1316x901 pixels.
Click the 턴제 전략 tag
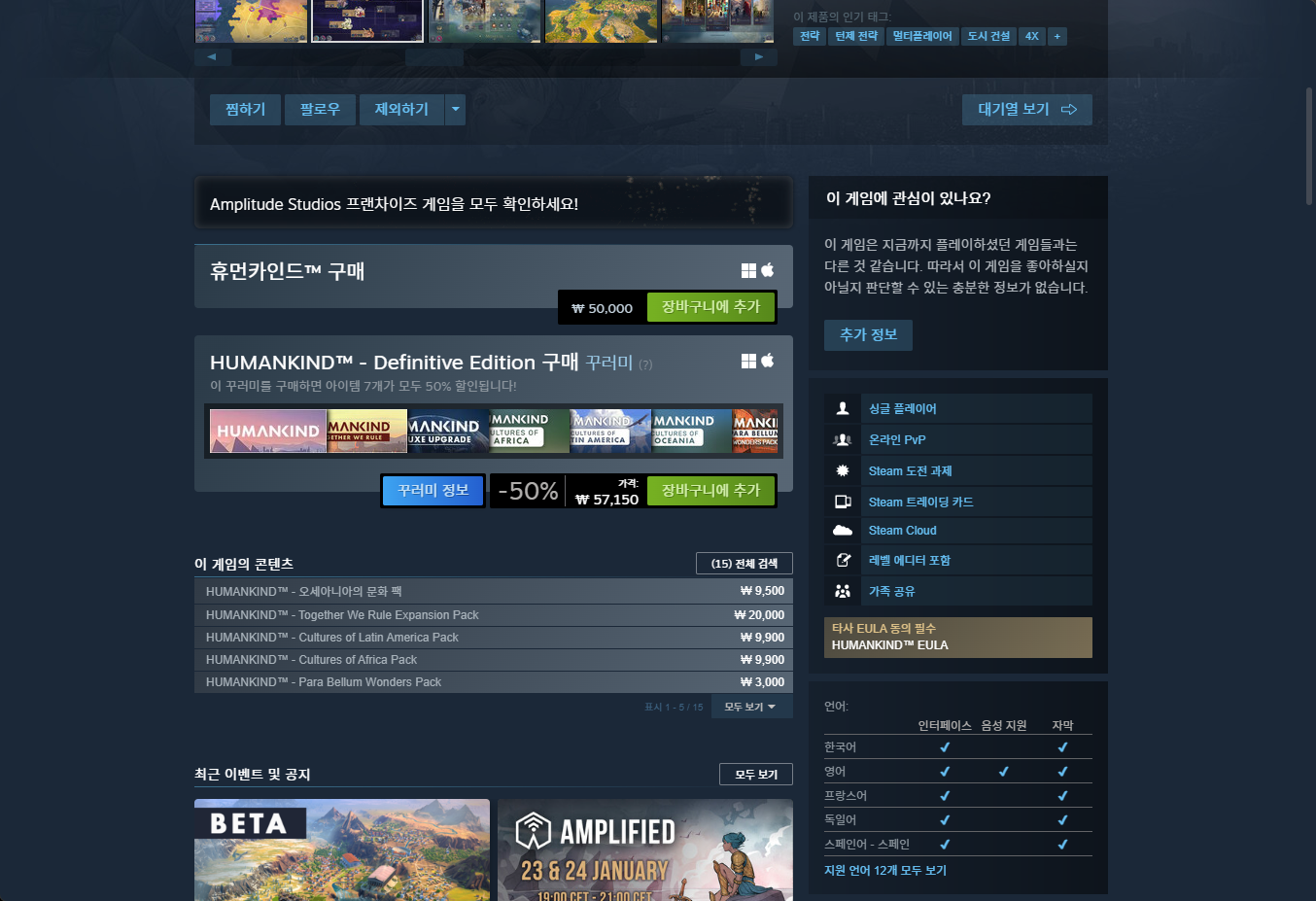coord(856,36)
